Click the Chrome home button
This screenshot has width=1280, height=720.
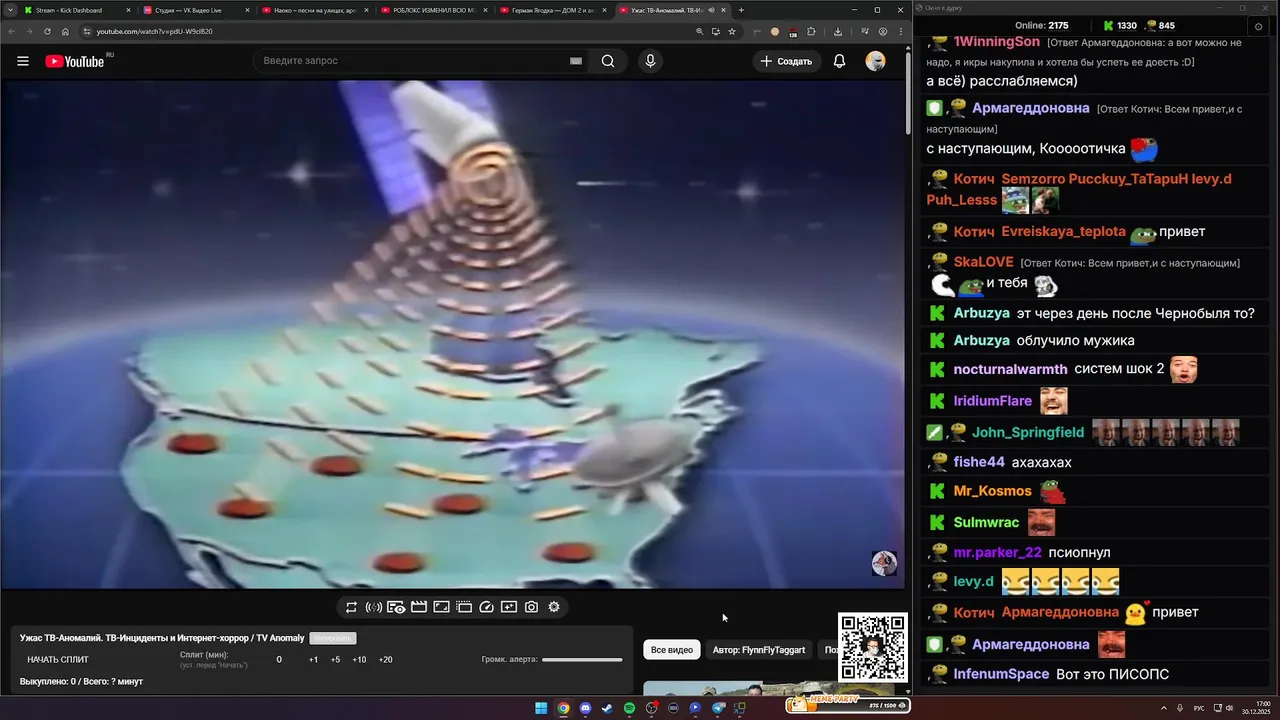click(65, 31)
